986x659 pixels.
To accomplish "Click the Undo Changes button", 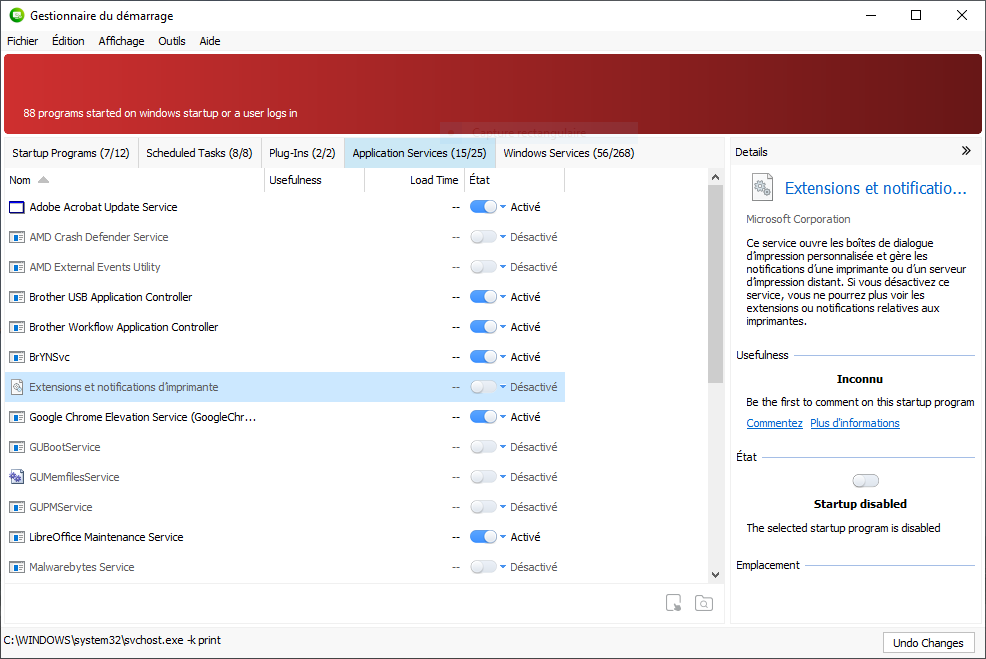I will [x=928, y=643].
